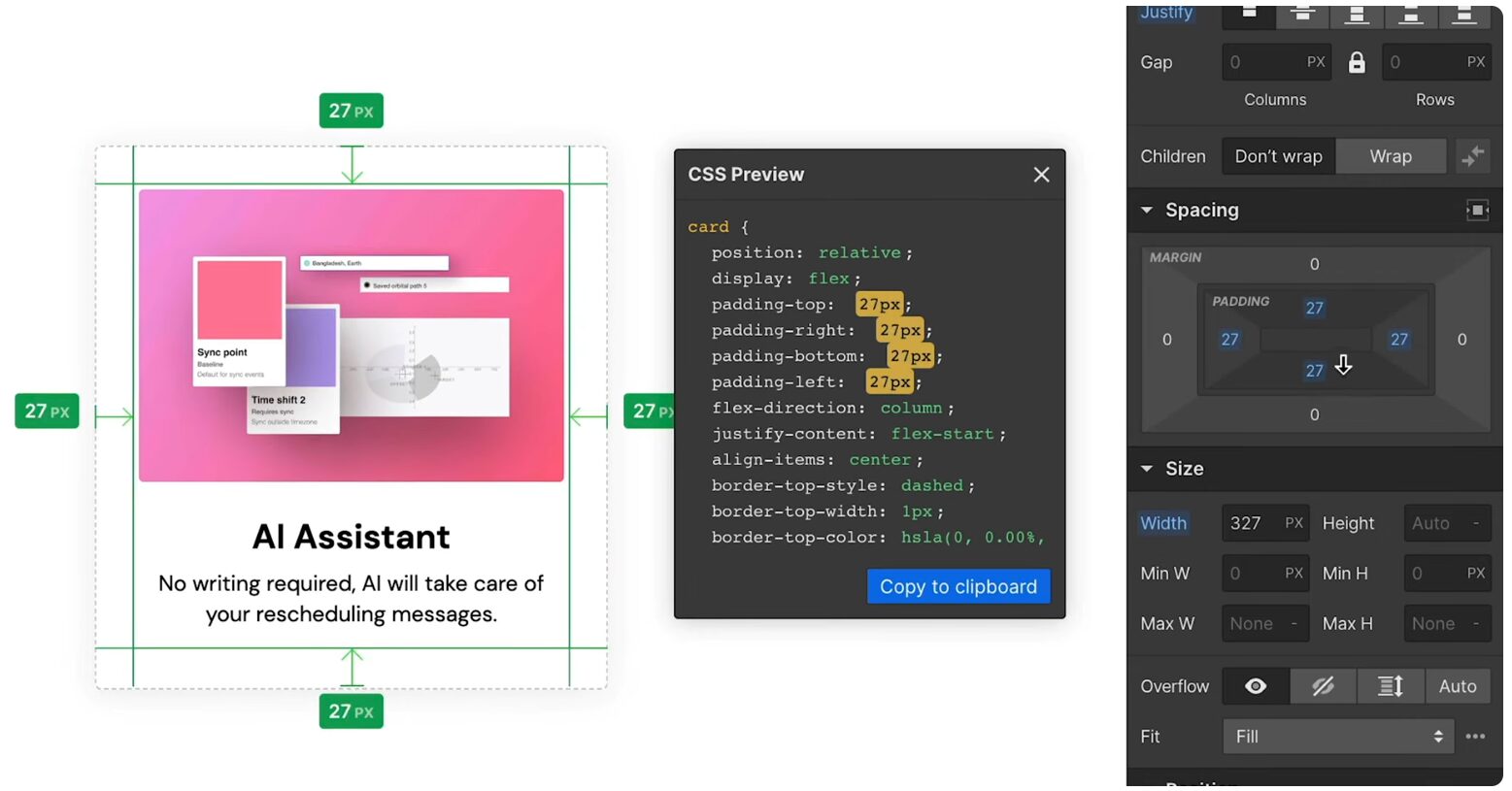Image resolution: width=1512 pixels, height=791 pixels.
Task: Click the gap lock icon
Action: pyautogui.click(x=1357, y=62)
